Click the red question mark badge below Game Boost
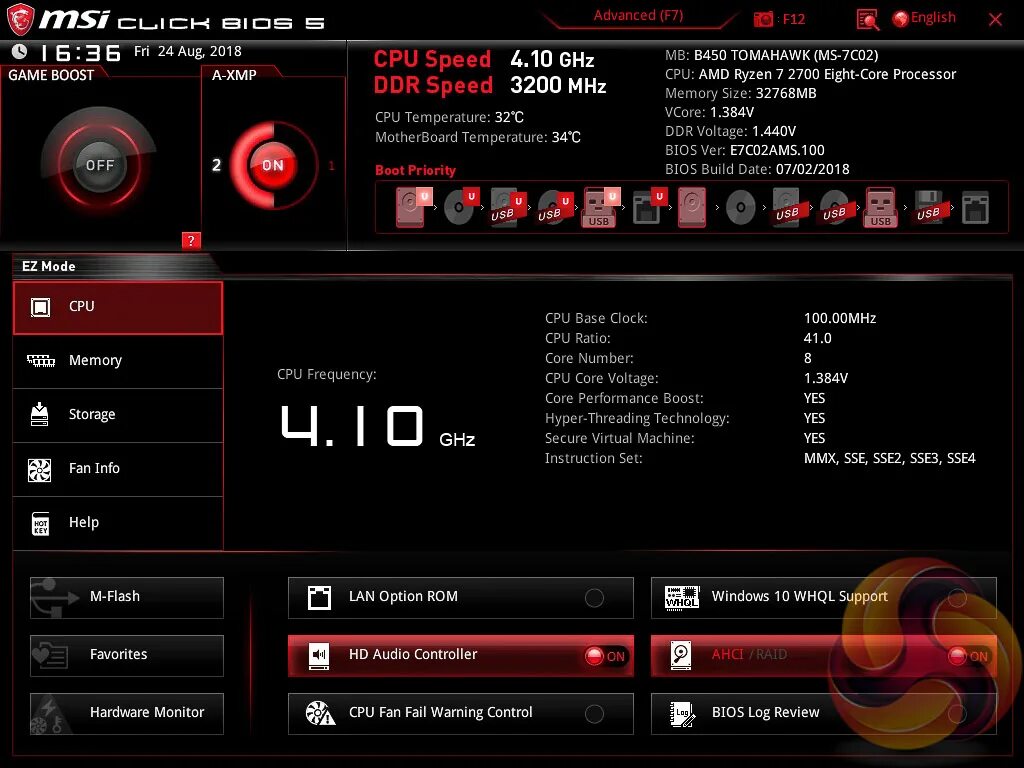The height and width of the screenshot is (768, 1024). 191,240
